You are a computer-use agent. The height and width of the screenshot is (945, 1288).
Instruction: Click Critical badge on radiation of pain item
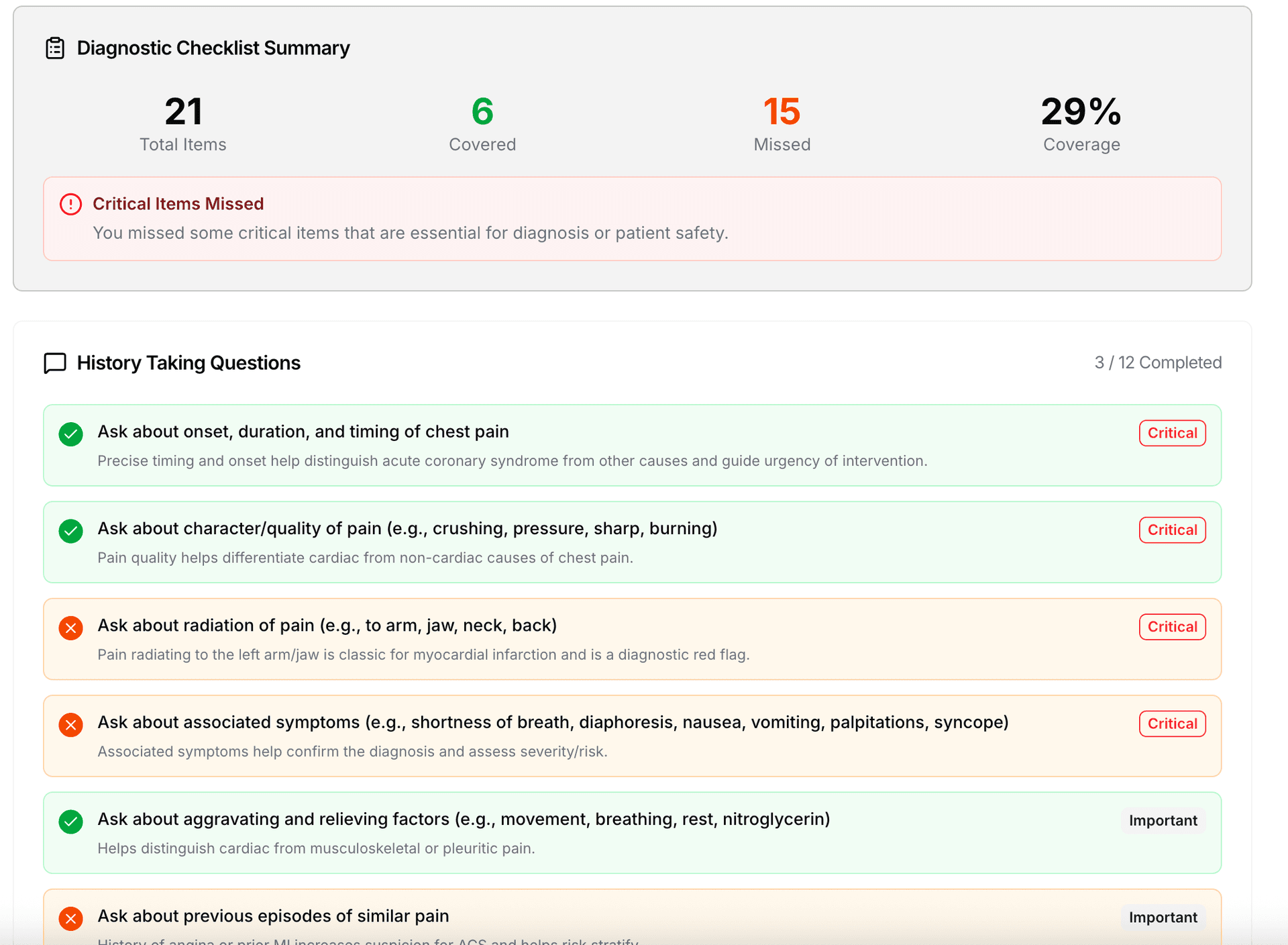pos(1171,627)
